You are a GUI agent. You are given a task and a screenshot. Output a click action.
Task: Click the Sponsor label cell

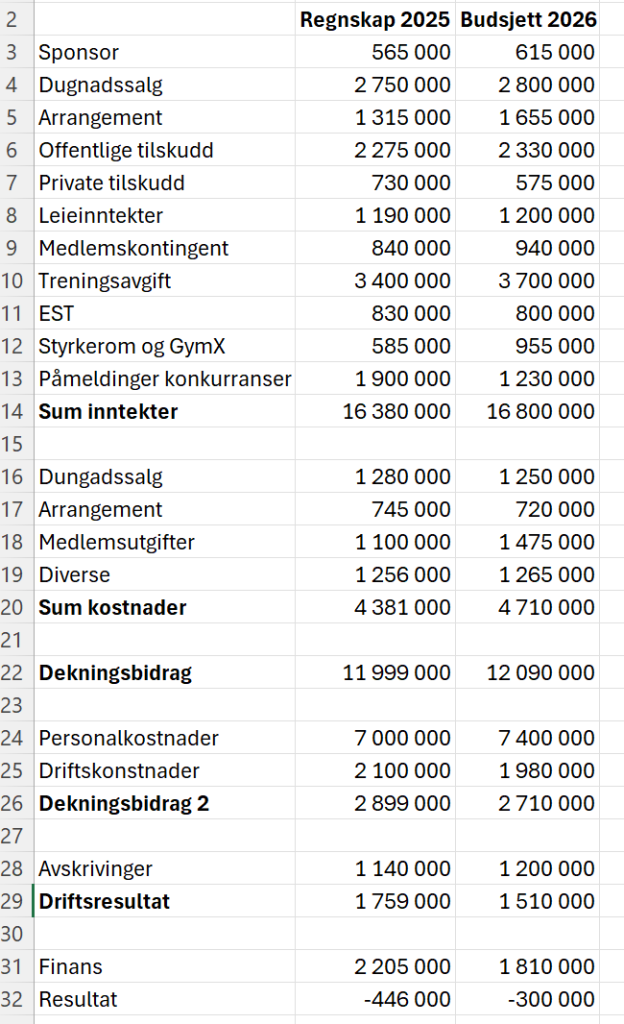[79, 53]
